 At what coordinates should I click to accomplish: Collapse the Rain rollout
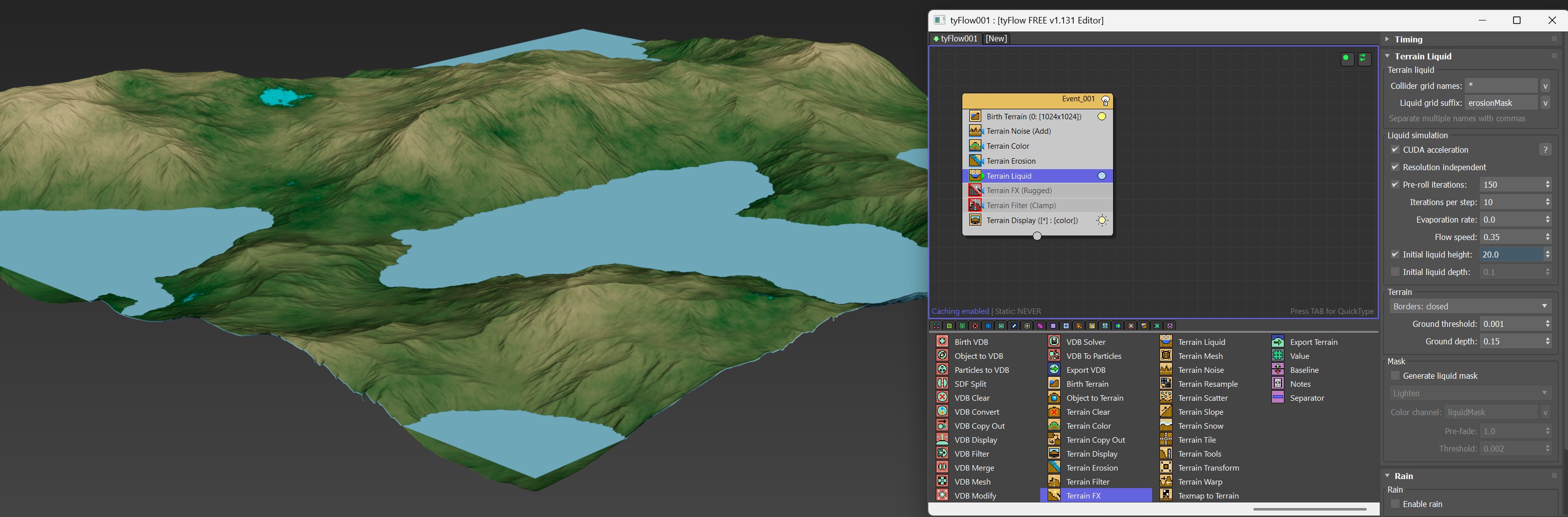[1404, 476]
